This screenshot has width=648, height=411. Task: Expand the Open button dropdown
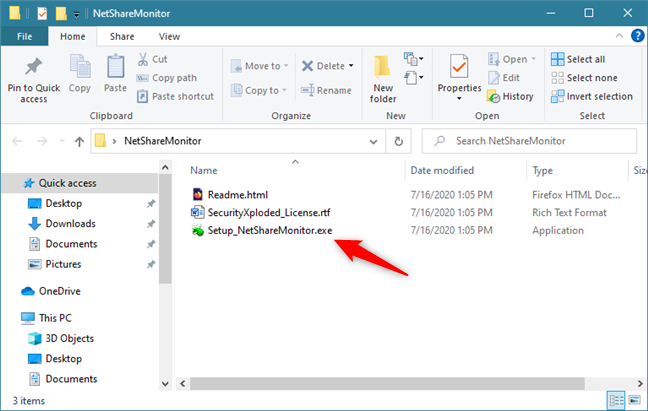(534, 59)
